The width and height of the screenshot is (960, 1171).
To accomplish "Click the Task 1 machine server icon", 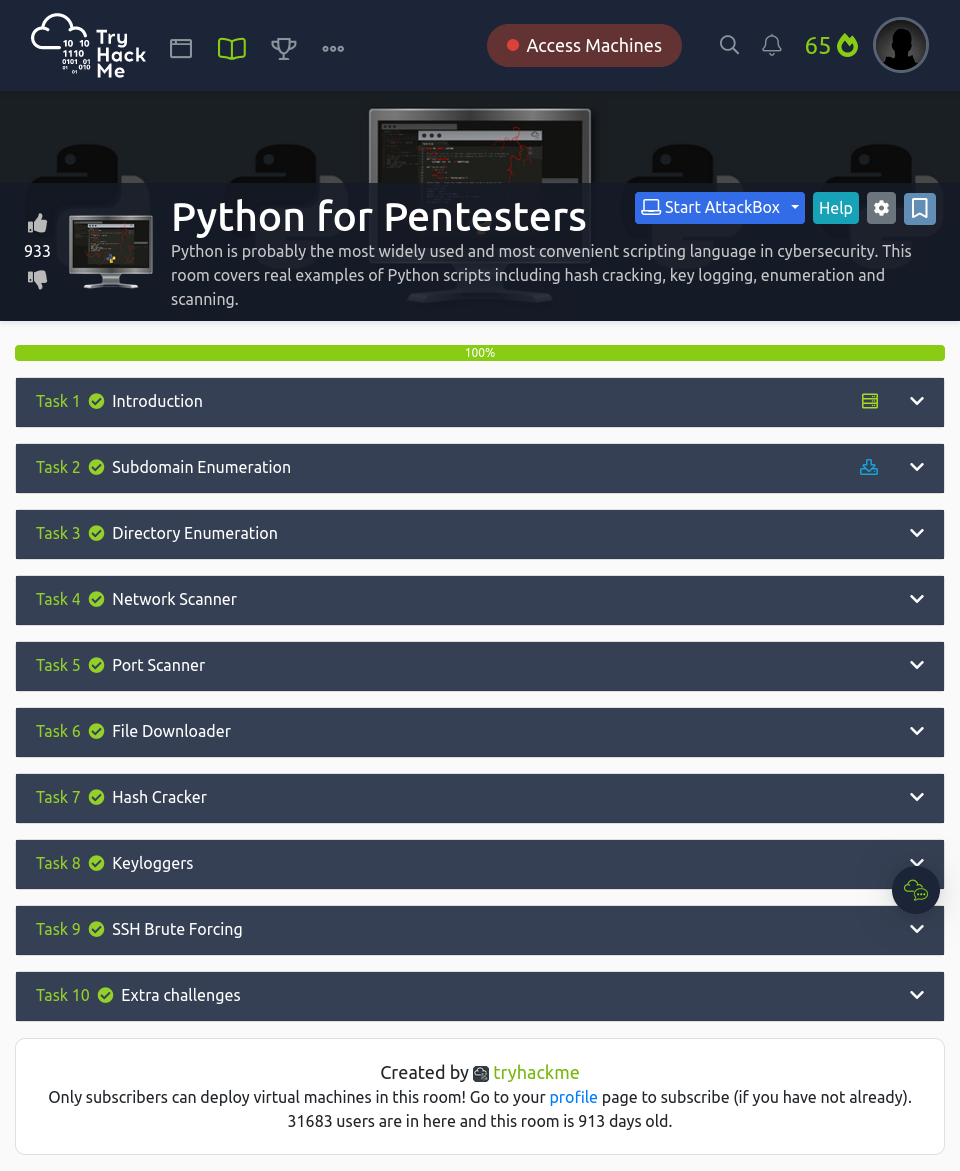I will 870,401.
